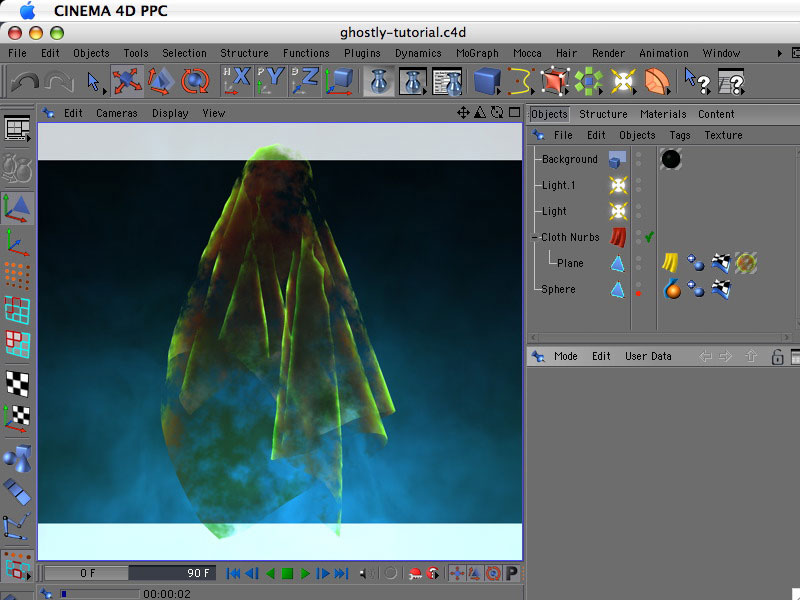This screenshot has width=800, height=600.
Task: Select the black material tag on Background
Action: click(x=671, y=159)
